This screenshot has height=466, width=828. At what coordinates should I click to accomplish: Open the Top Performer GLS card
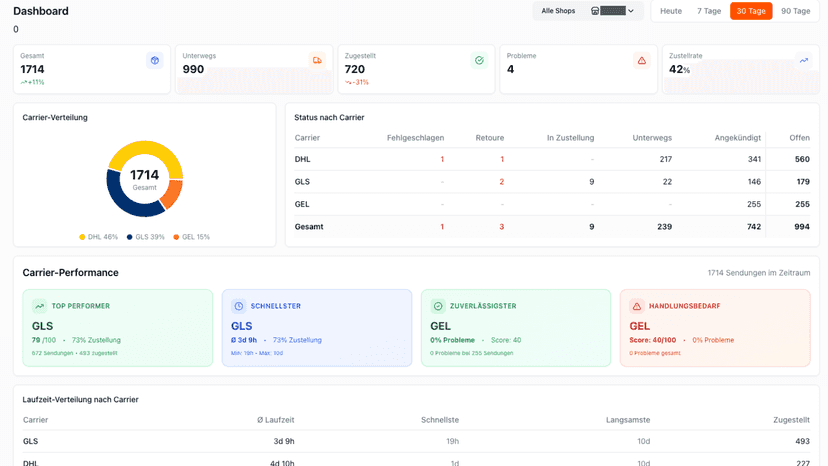(x=118, y=328)
